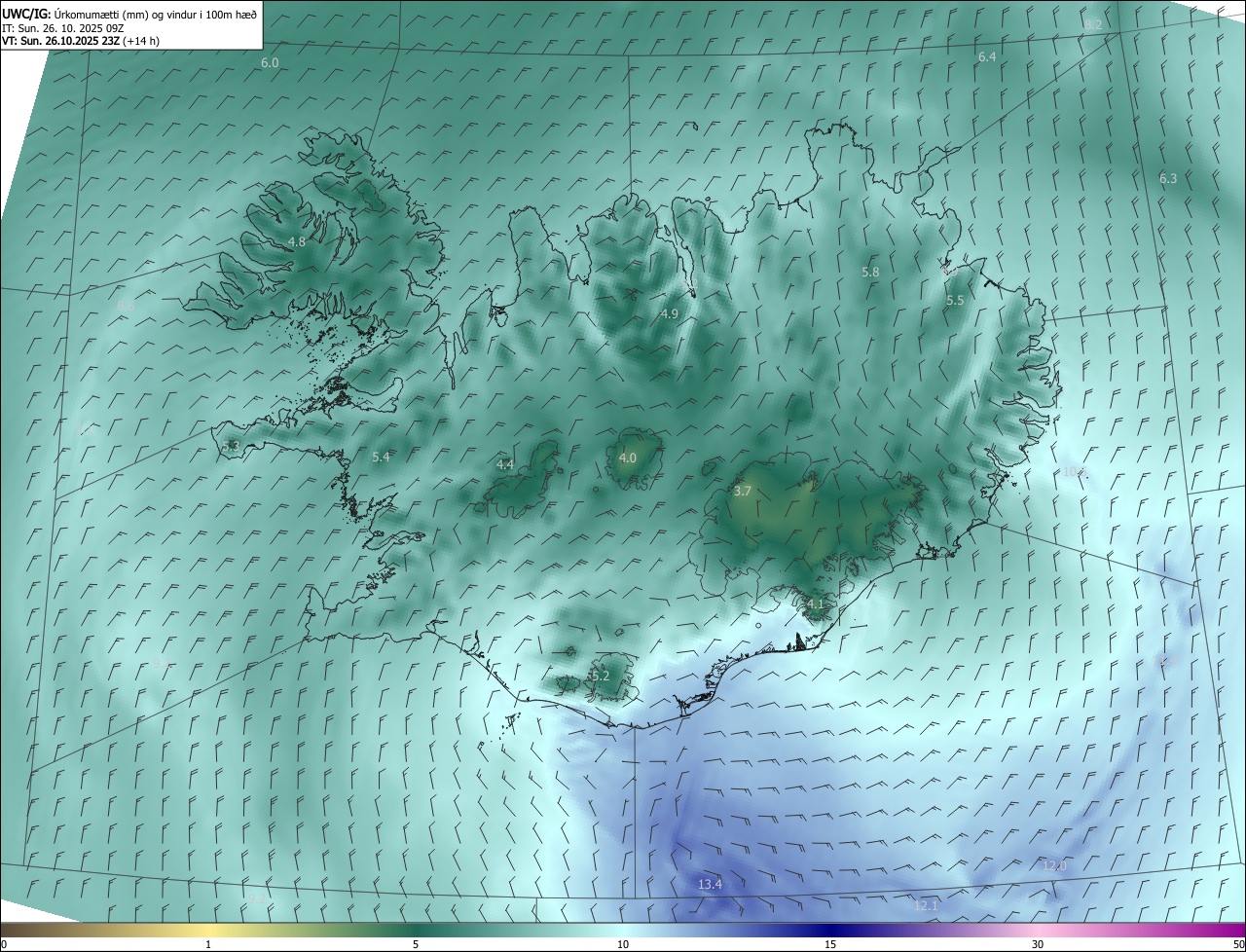This screenshot has width=1246, height=952.
Task: Click the colorbar tick label 5
Action: 416,945
